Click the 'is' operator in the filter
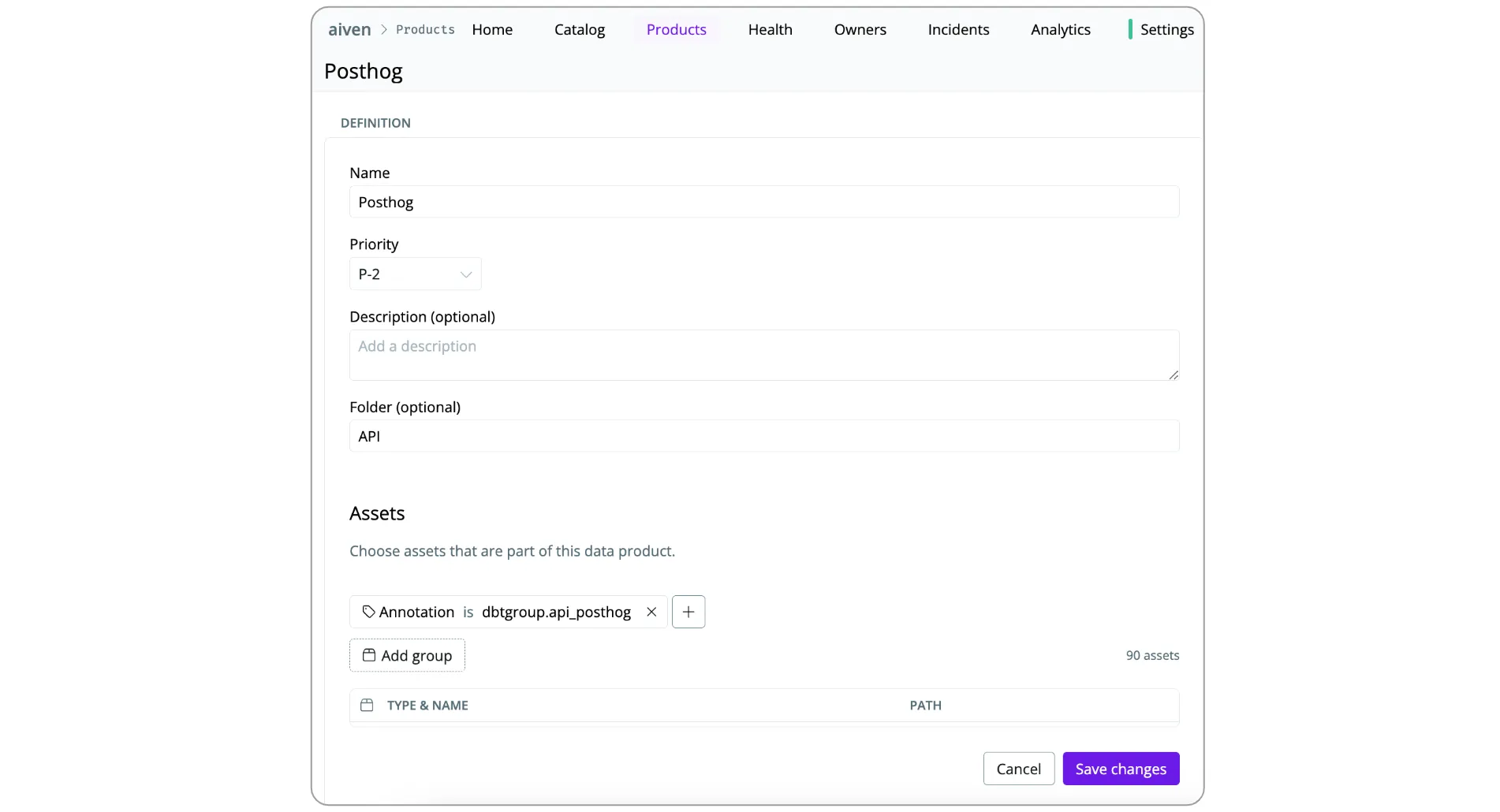The width and height of the screenshot is (1500, 812). [468, 612]
